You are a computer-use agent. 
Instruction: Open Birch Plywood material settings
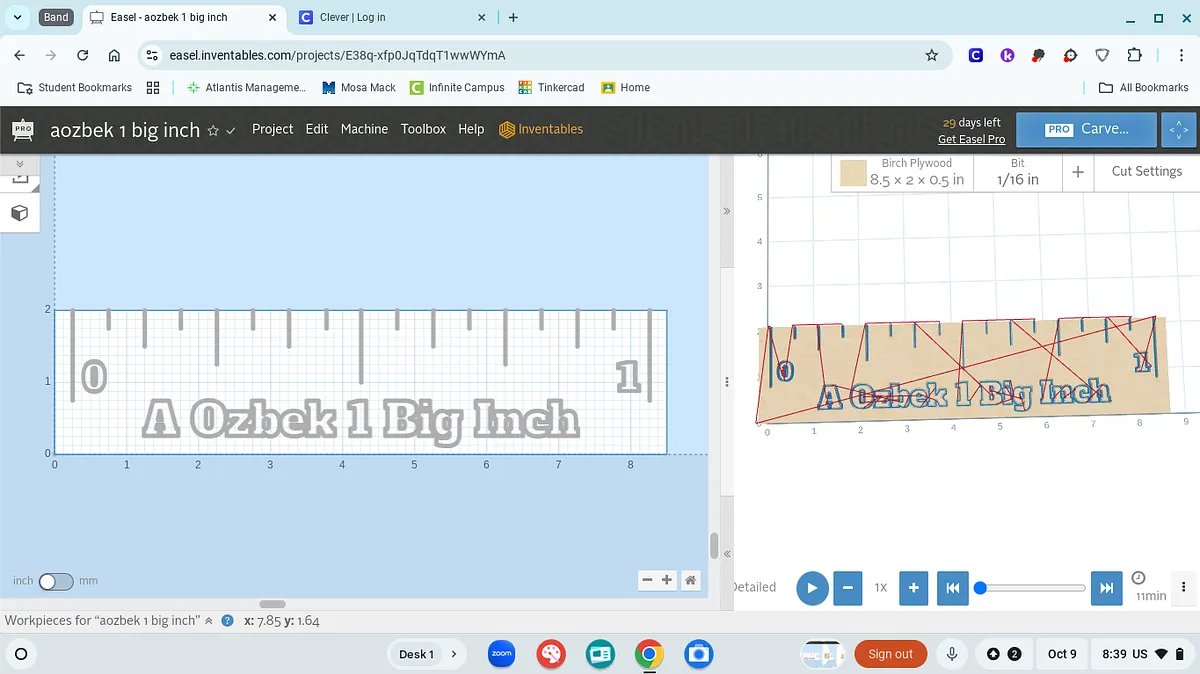click(x=903, y=172)
